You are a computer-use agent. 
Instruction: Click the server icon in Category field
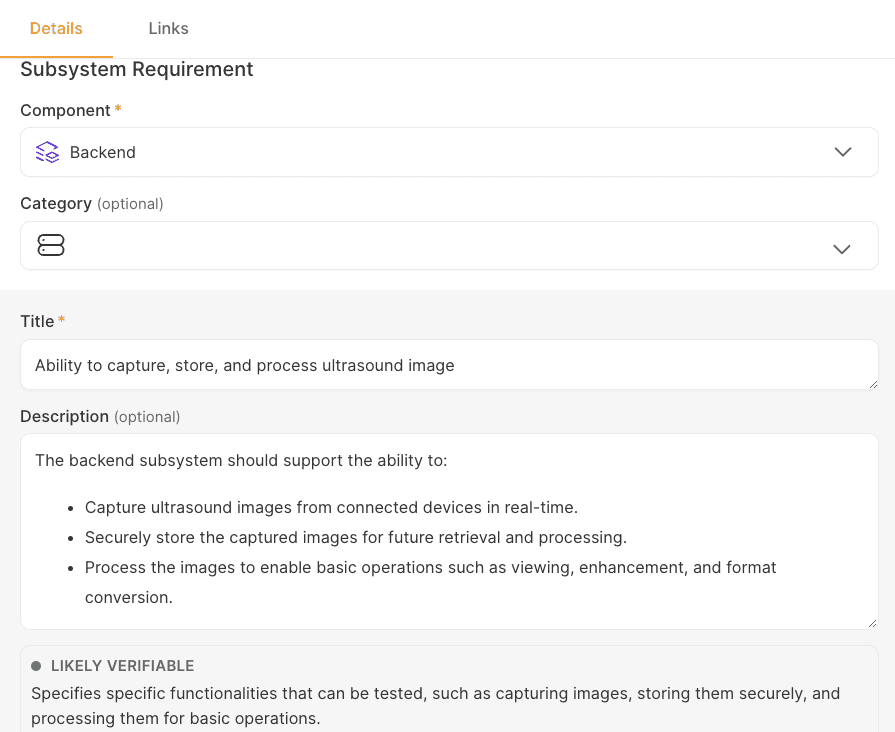[51, 246]
